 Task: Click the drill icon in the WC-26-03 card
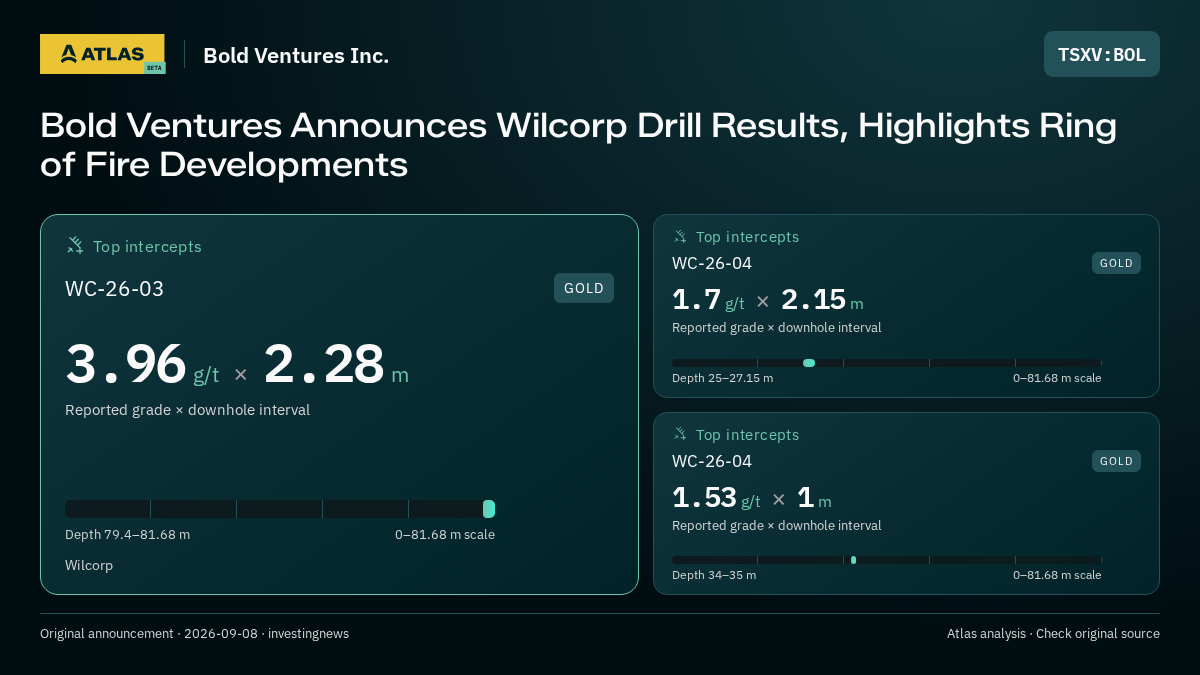point(75,246)
